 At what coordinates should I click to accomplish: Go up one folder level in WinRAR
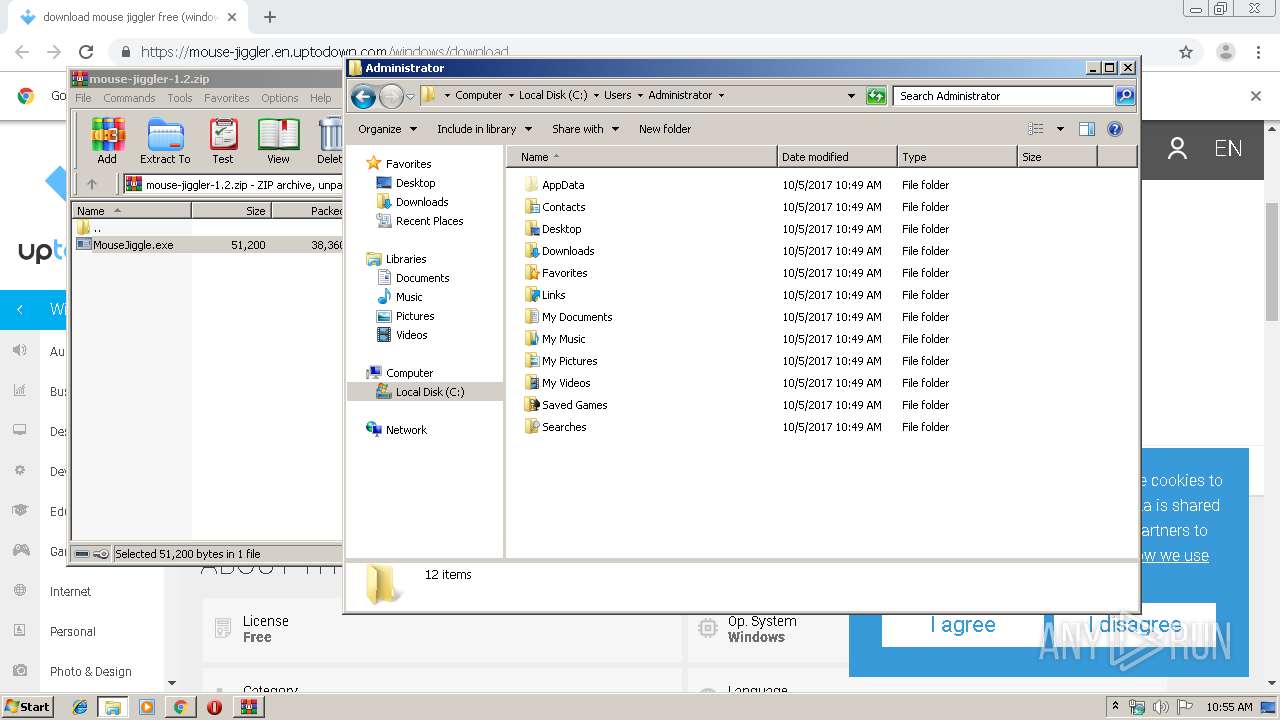pos(92,184)
